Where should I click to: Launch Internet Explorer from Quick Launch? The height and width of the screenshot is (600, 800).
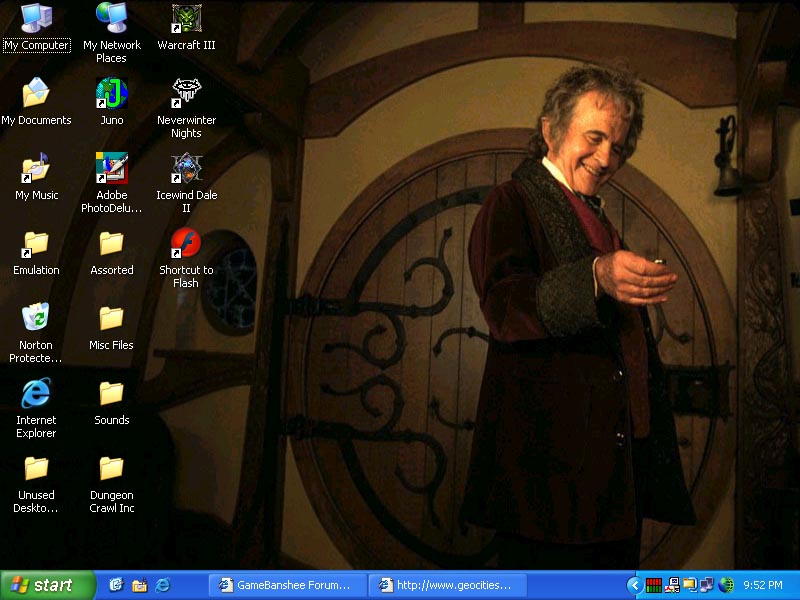[x=163, y=585]
